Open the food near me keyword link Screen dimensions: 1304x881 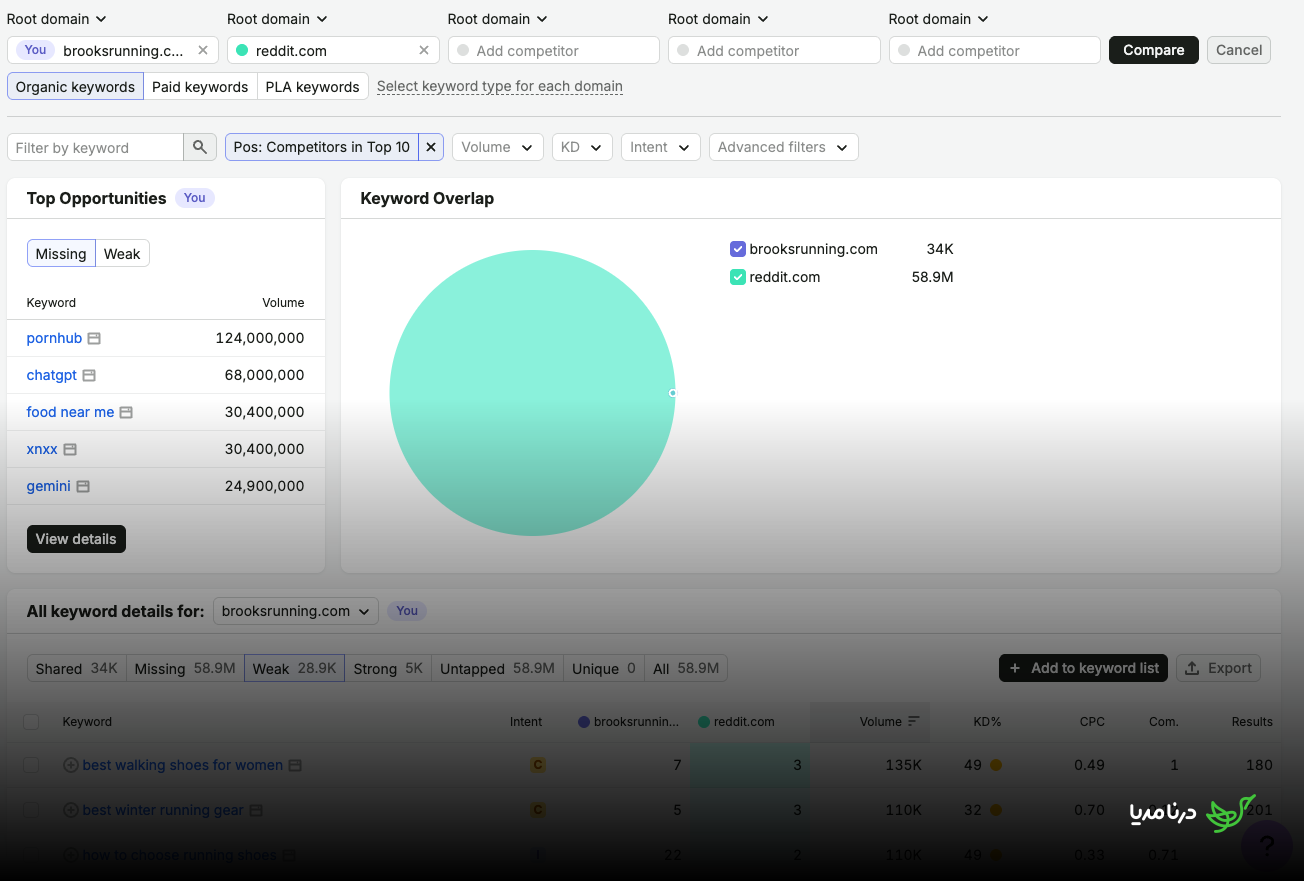click(70, 412)
